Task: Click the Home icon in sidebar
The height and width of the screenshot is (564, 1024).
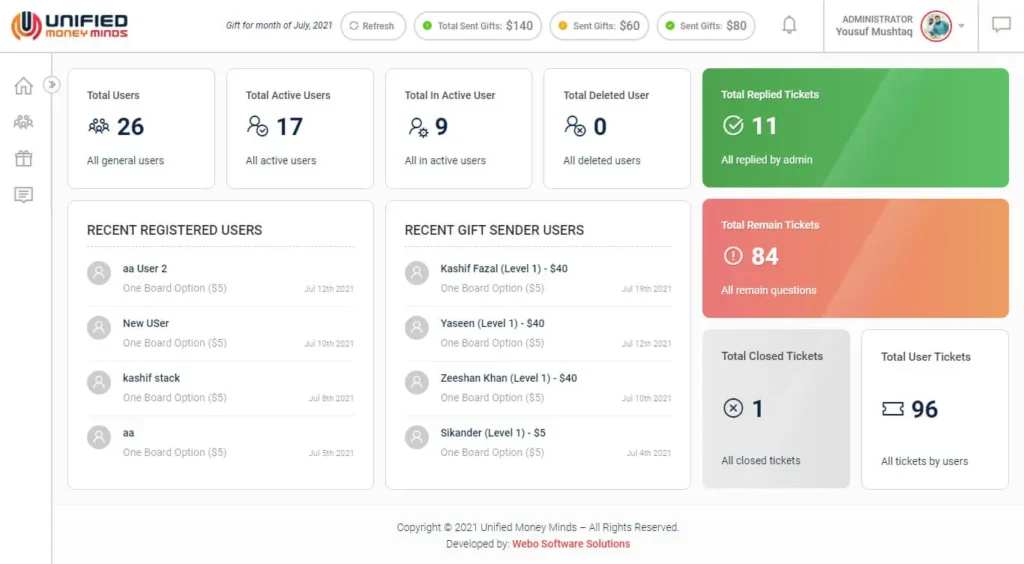Action: pos(23,86)
